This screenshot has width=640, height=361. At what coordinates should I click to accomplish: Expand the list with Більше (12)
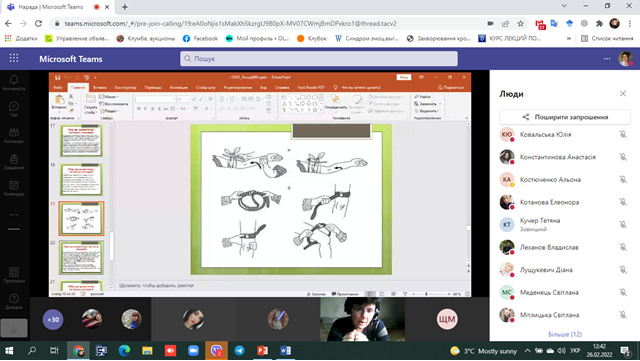[565, 334]
